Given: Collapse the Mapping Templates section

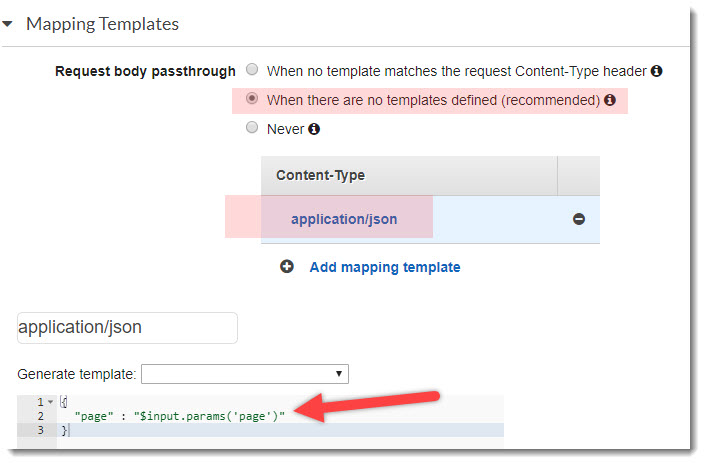Looking at the screenshot, I should (7, 24).
